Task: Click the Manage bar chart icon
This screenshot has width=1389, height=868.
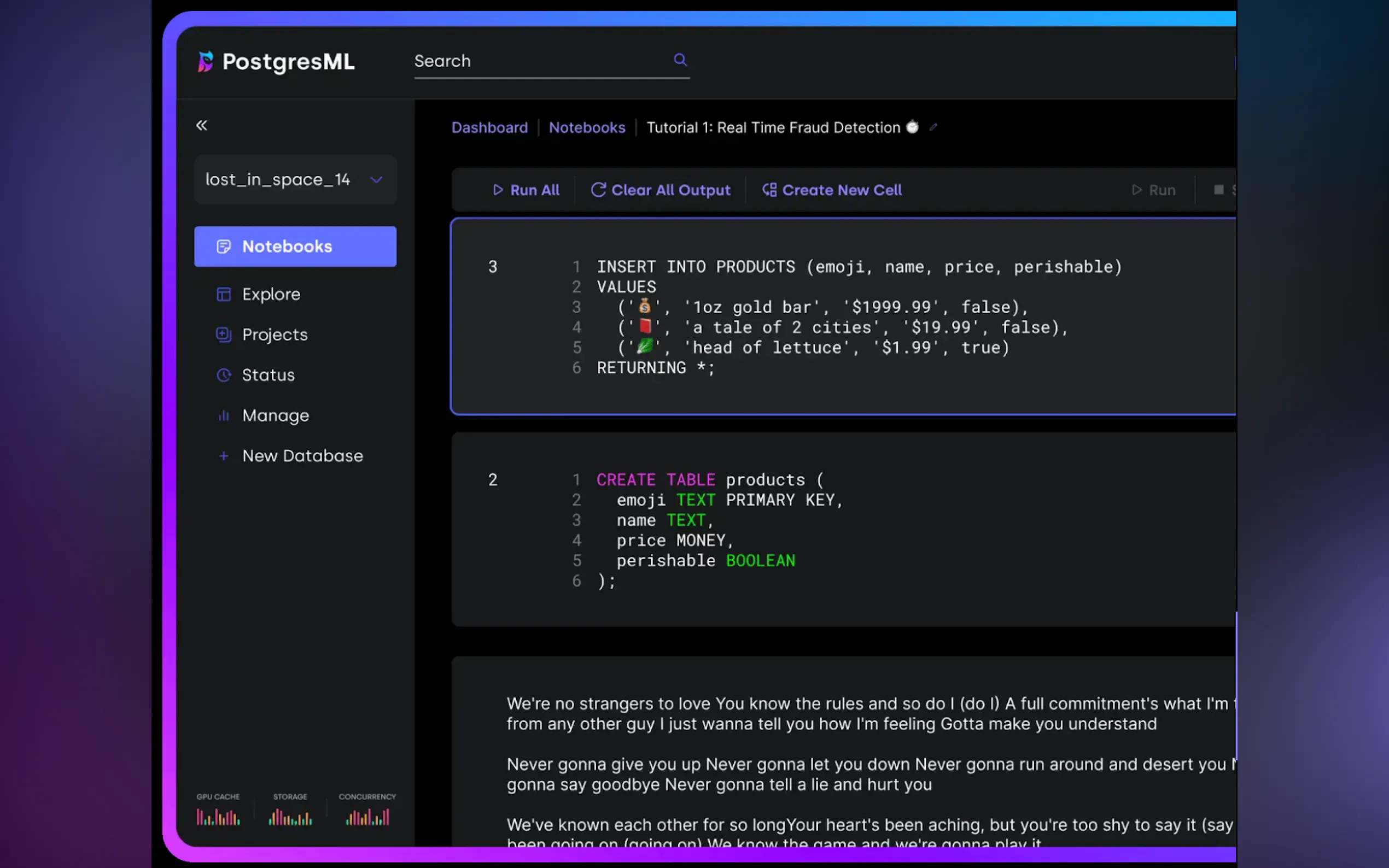Action: 223,415
